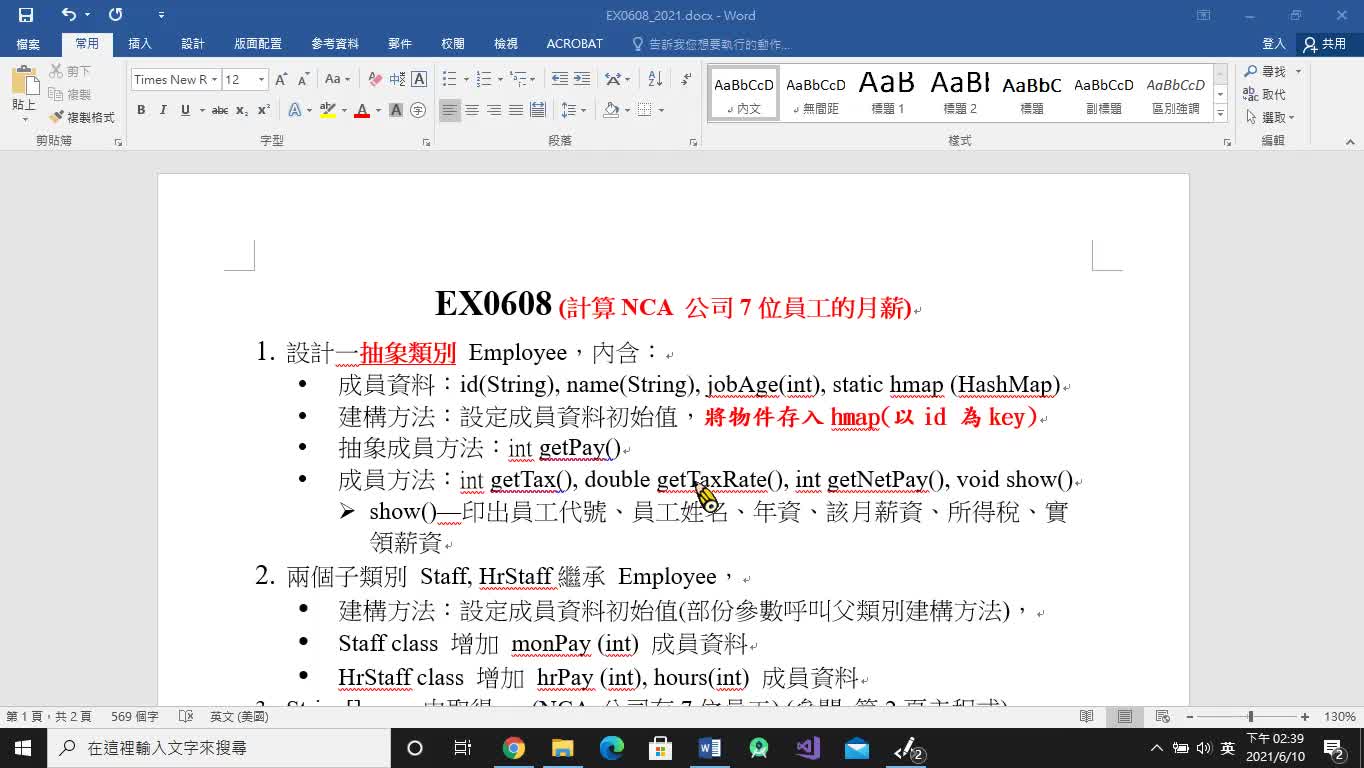Screen dimensions: 1364x768
Task: Apply strikethrough (abc) formatting
Action: 220,110
